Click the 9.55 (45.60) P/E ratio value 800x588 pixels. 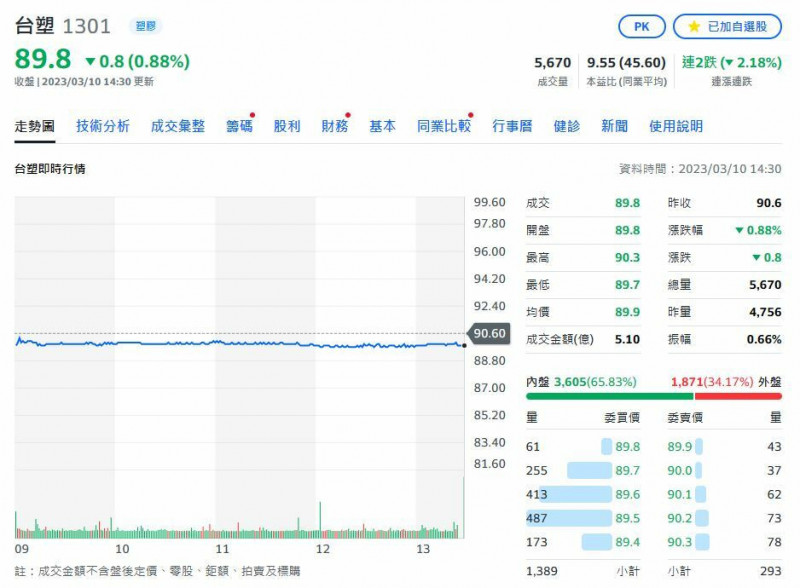(x=626, y=63)
